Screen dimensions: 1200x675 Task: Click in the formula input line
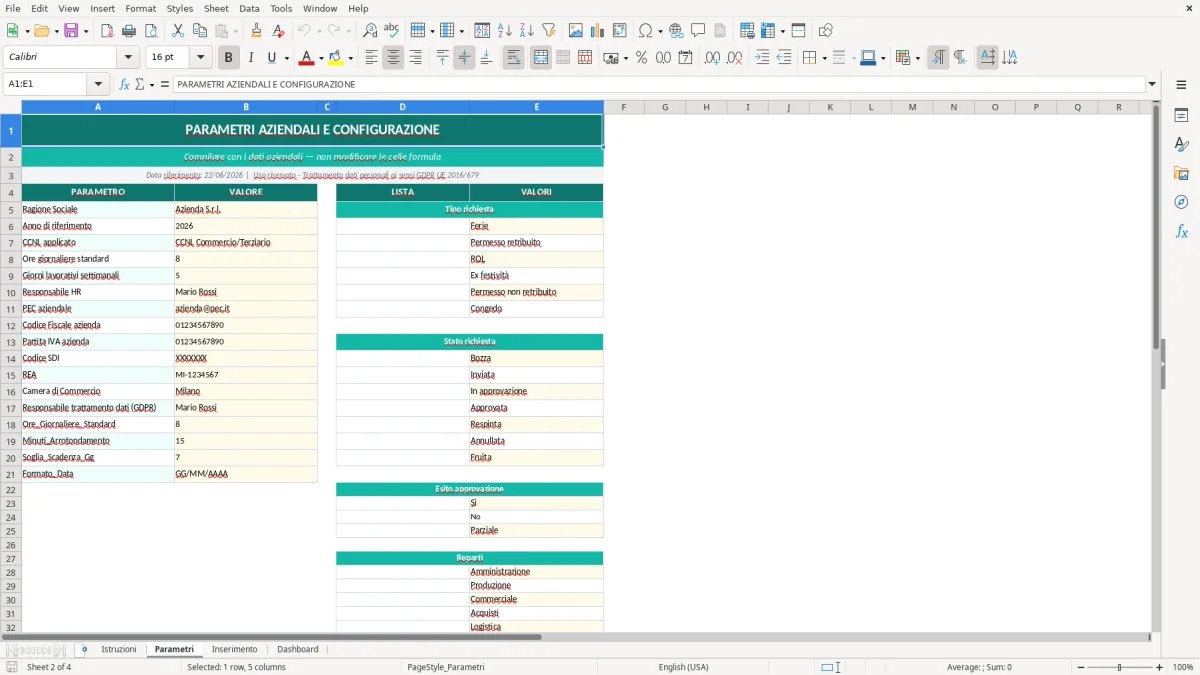coord(658,84)
